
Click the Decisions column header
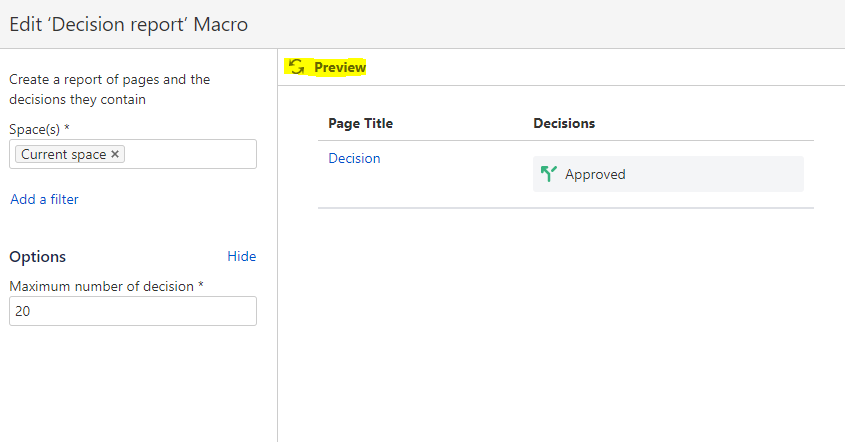click(564, 123)
